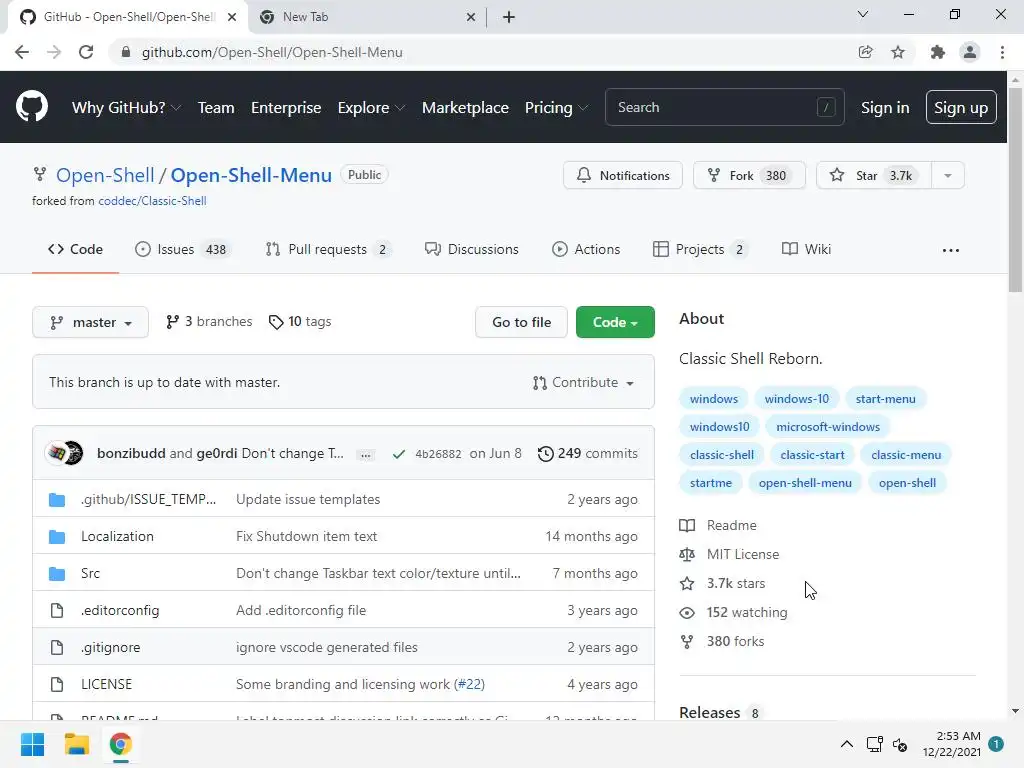Expand the Explore dropdown menu

371,108
